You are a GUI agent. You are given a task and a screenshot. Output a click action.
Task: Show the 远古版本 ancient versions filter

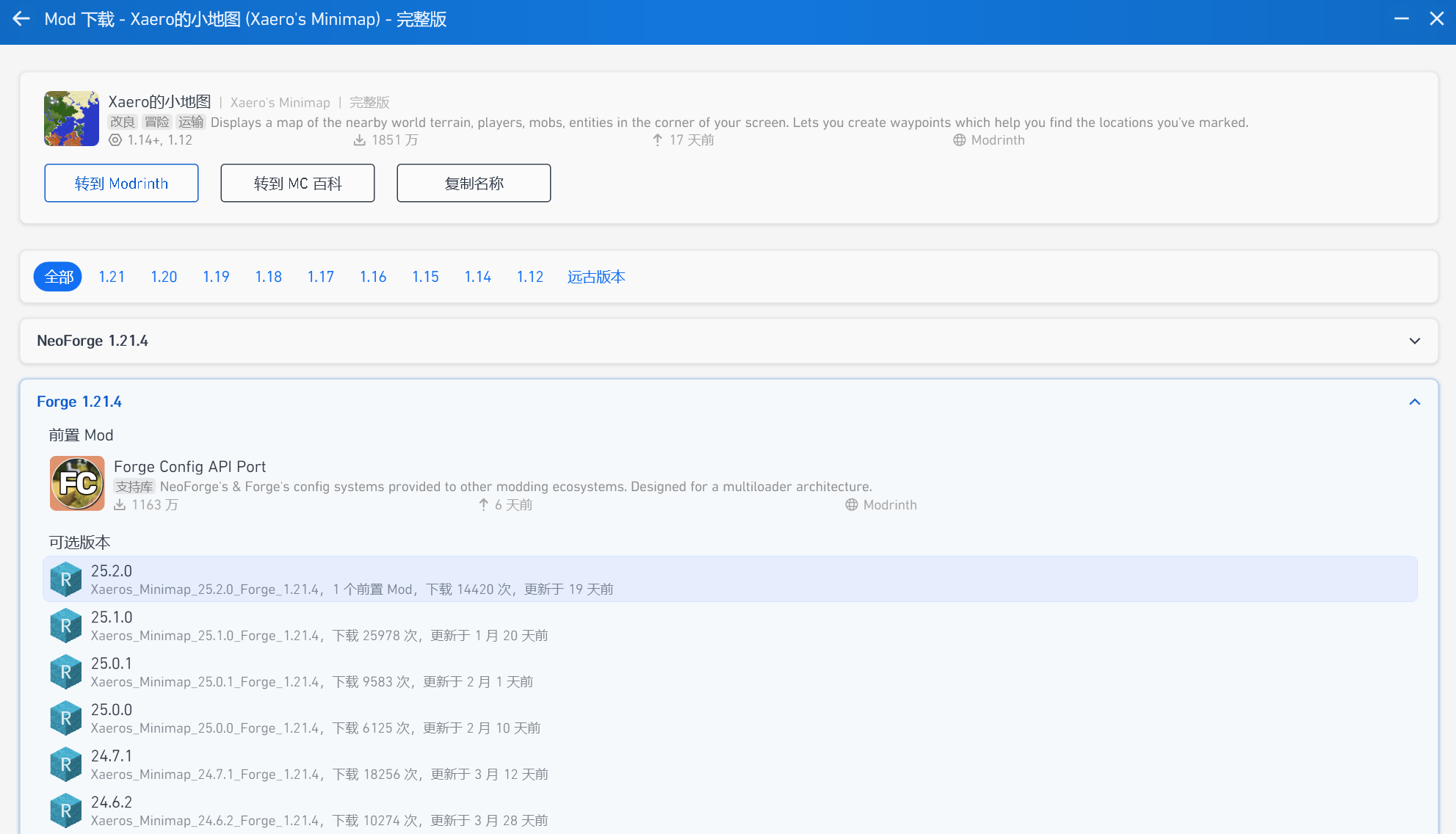[x=596, y=277]
